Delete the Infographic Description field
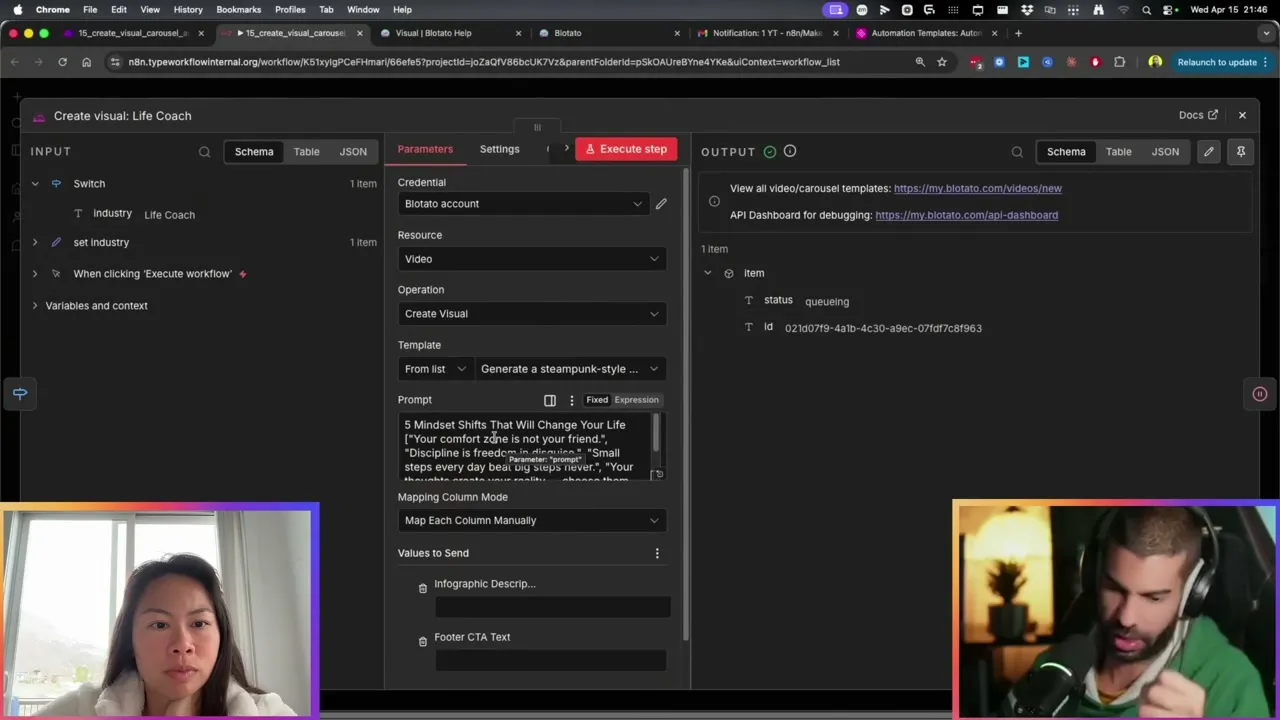Image resolution: width=1280 pixels, height=720 pixels. click(423, 588)
